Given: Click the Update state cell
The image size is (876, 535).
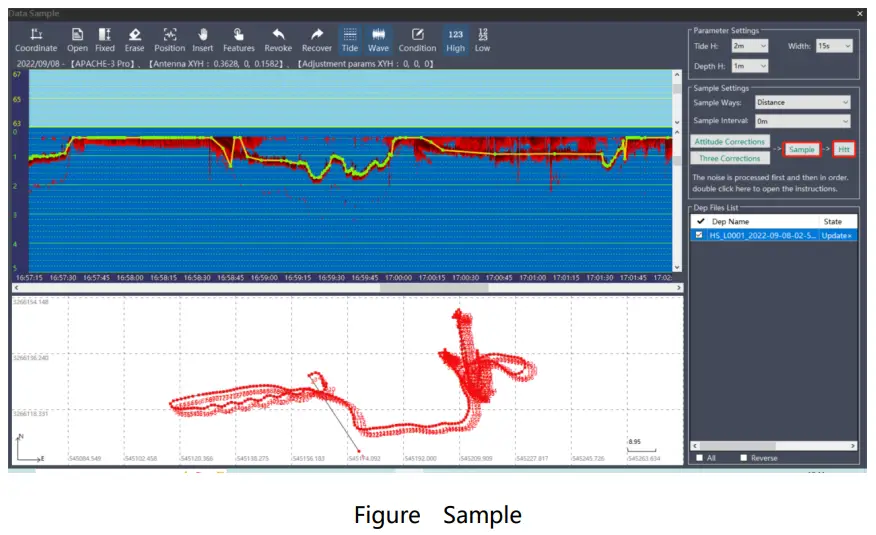Looking at the screenshot, I should coord(837,235).
